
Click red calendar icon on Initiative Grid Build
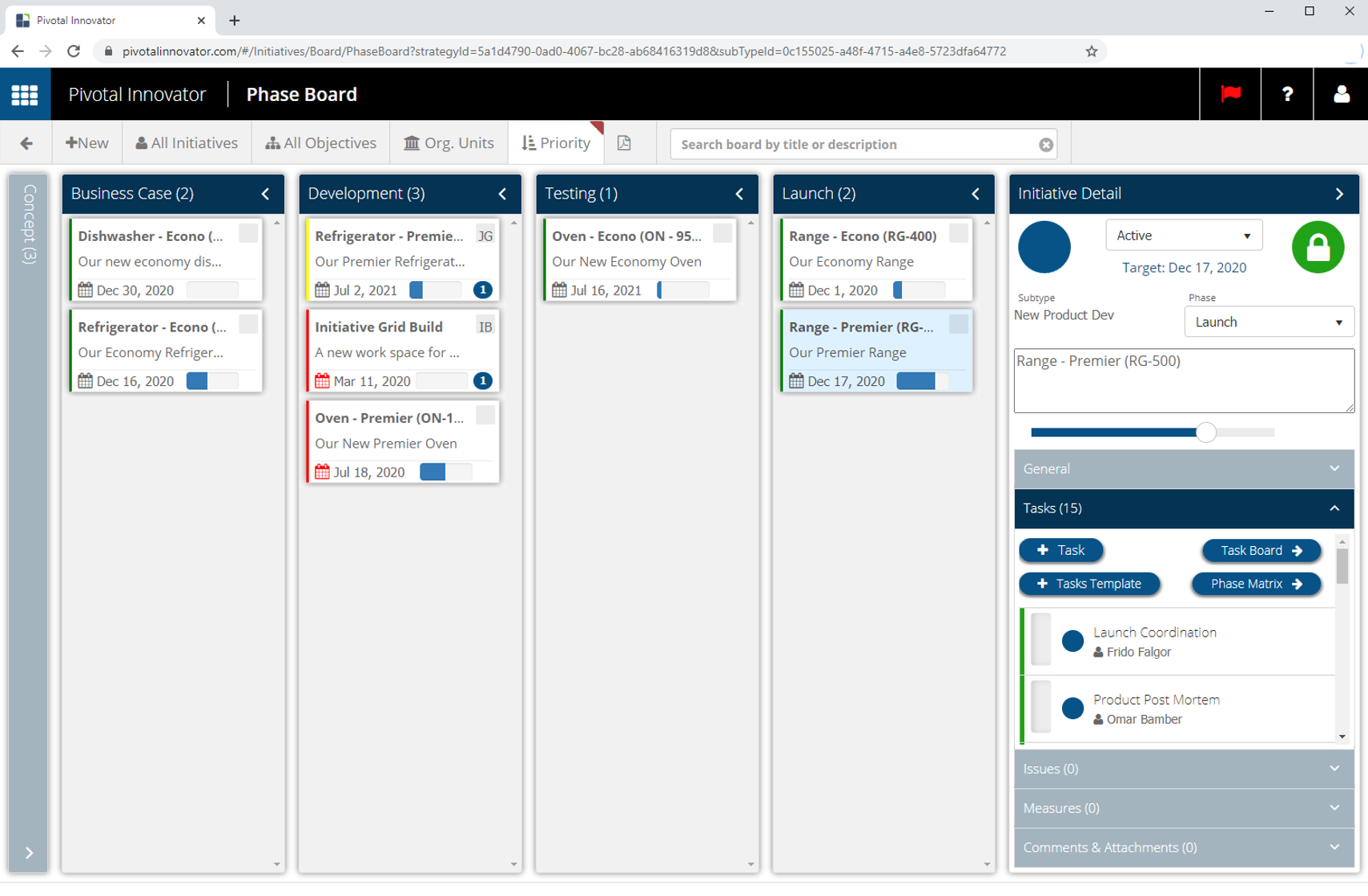[x=323, y=381]
